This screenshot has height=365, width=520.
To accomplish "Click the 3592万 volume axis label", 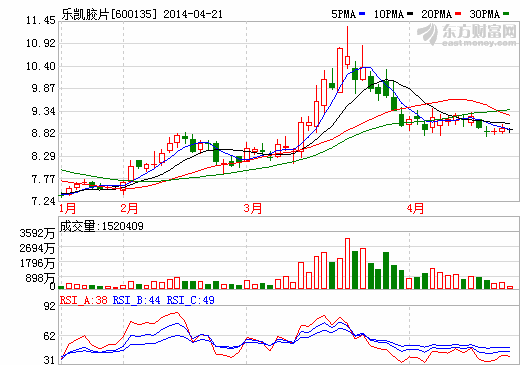I will click(x=37, y=233).
